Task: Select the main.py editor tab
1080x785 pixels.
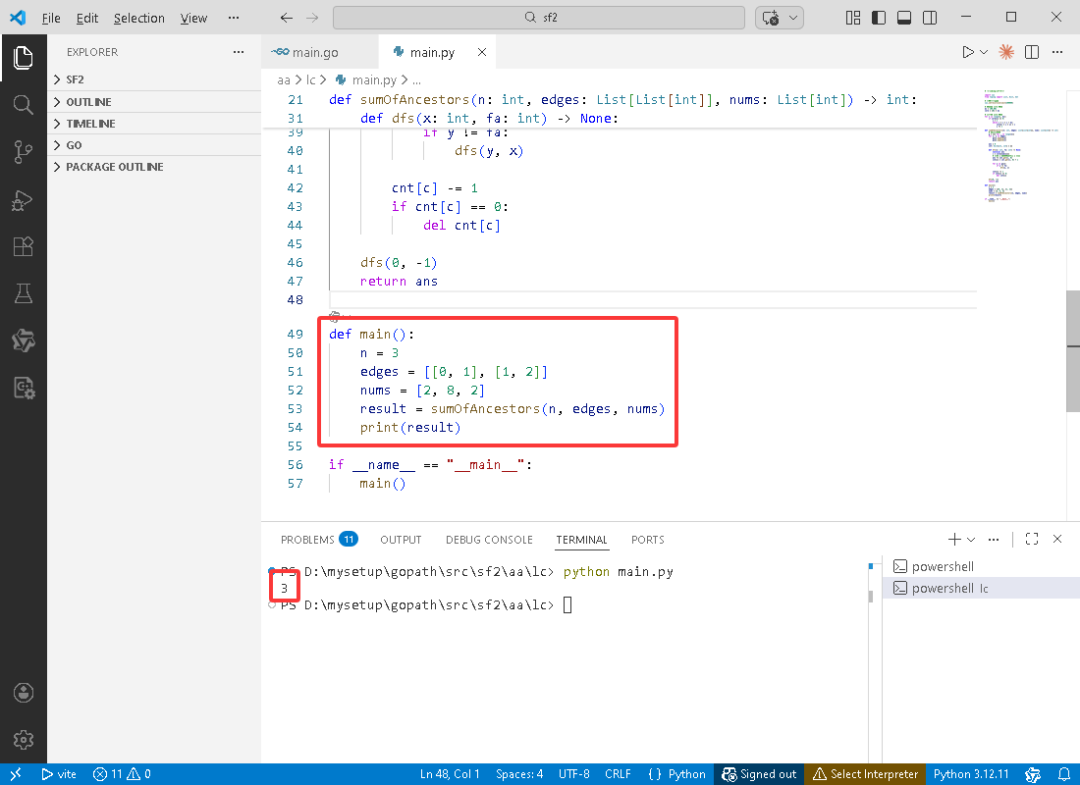Action: pos(432,52)
